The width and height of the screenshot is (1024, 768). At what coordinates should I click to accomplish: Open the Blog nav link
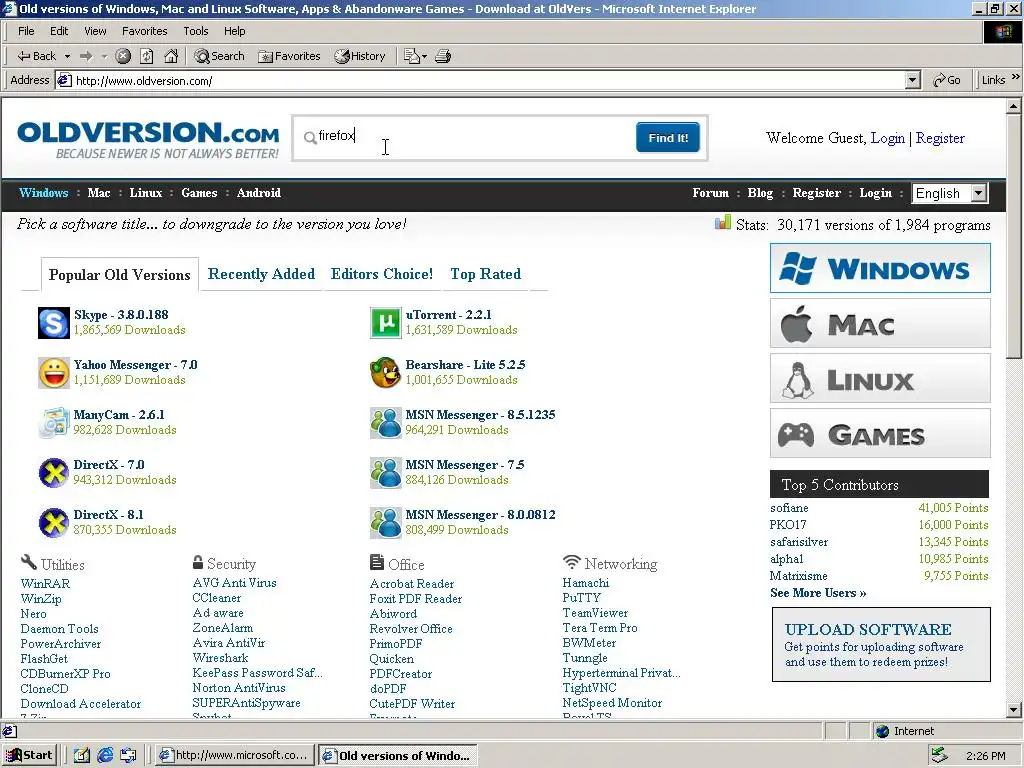tap(760, 193)
